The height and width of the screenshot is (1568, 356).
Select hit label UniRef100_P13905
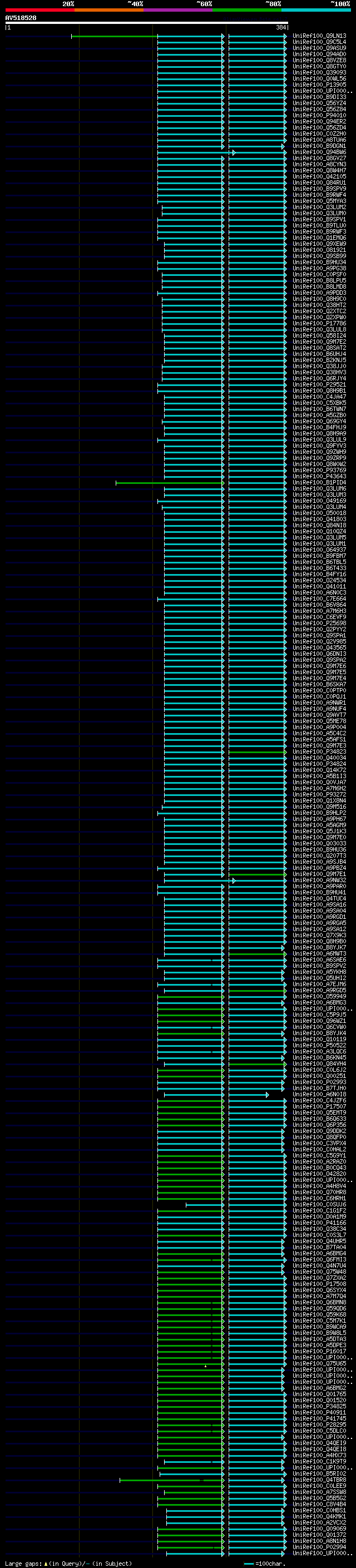(x=319, y=85)
